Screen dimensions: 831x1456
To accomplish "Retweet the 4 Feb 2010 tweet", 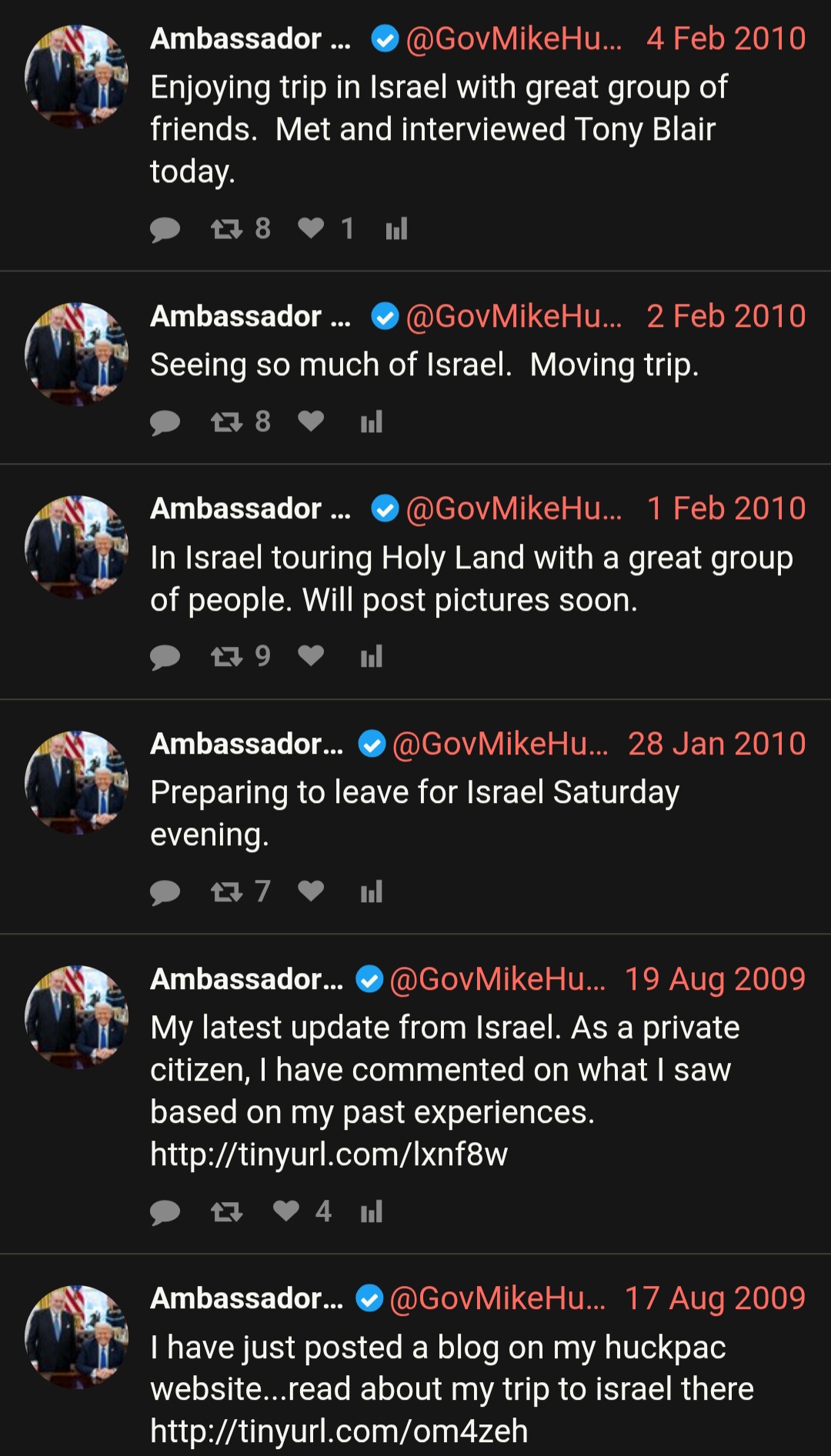I will pyautogui.click(x=226, y=229).
